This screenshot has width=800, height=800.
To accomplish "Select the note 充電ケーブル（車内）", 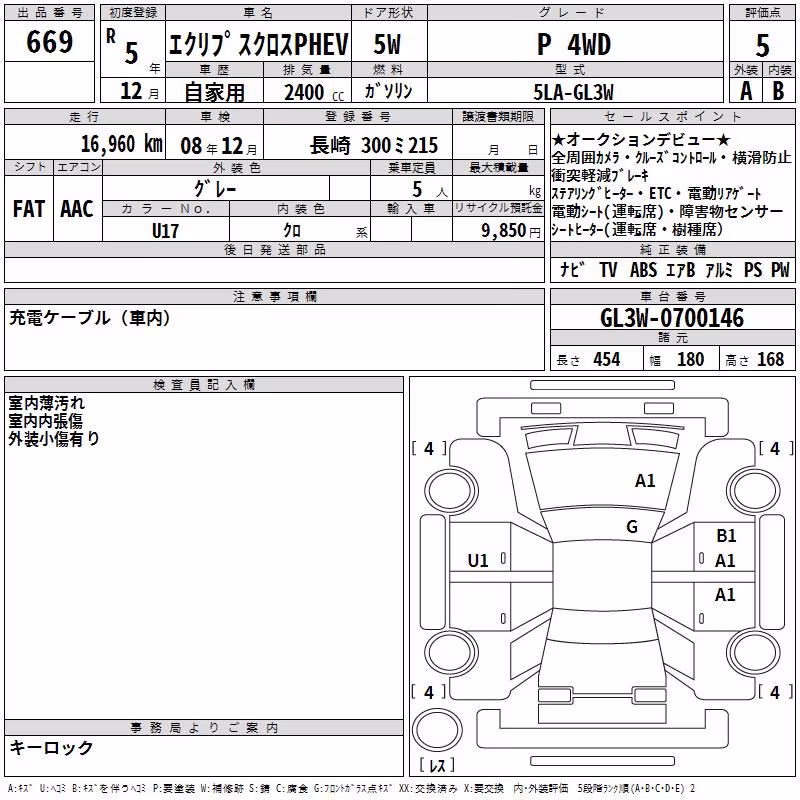I will 90,318.
